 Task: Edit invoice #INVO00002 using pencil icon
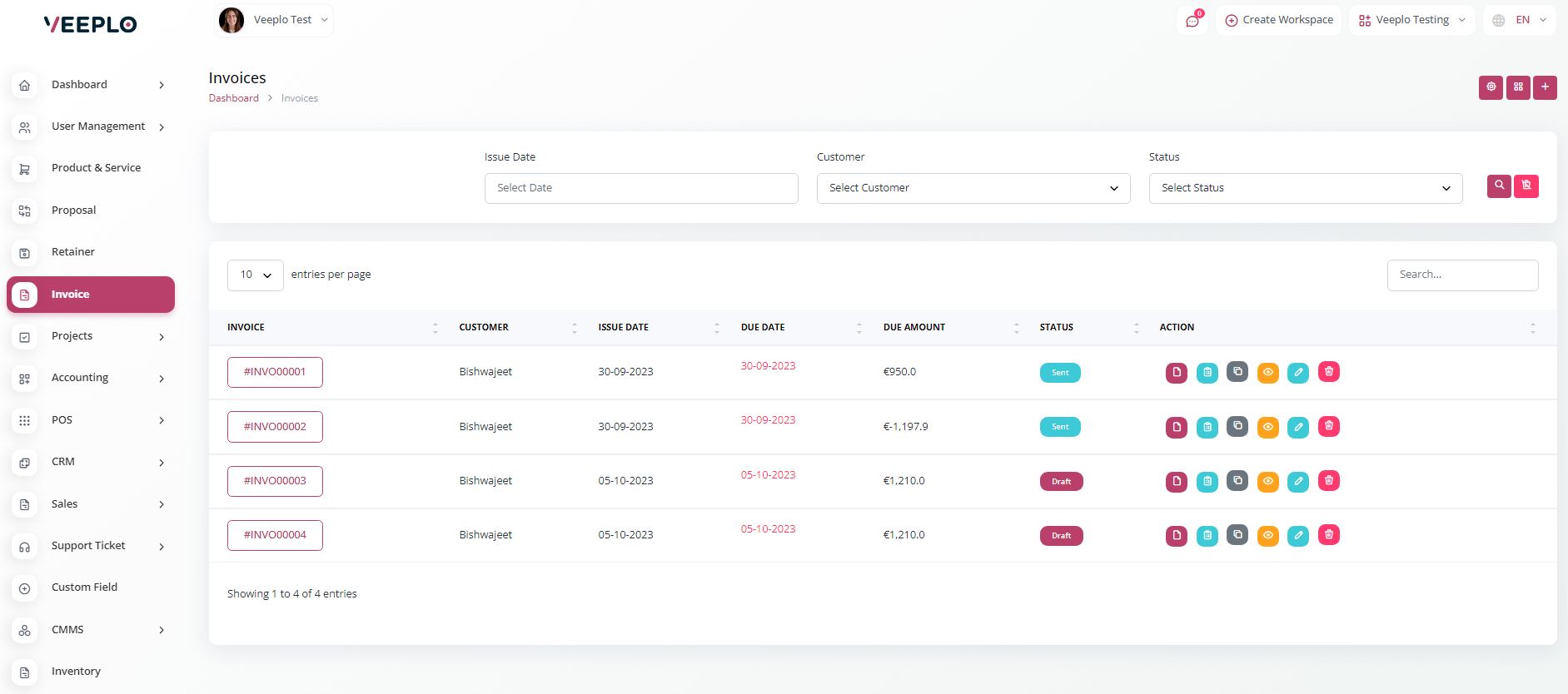click(x=1298, y=427)
